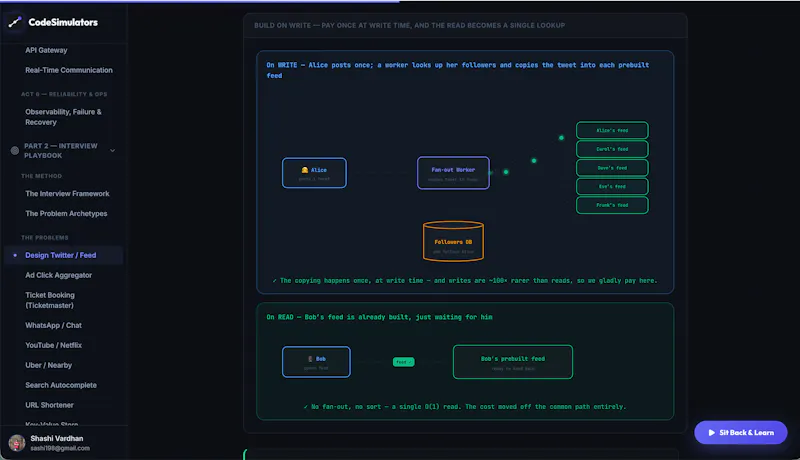
Task: Open the CodeSimulators home title
Action: tap(63, 22)
